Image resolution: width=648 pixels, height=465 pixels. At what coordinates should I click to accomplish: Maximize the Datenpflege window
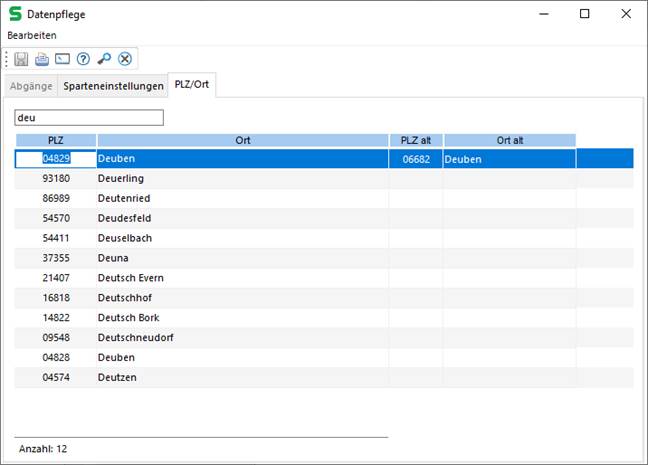(x=585, y=14)
